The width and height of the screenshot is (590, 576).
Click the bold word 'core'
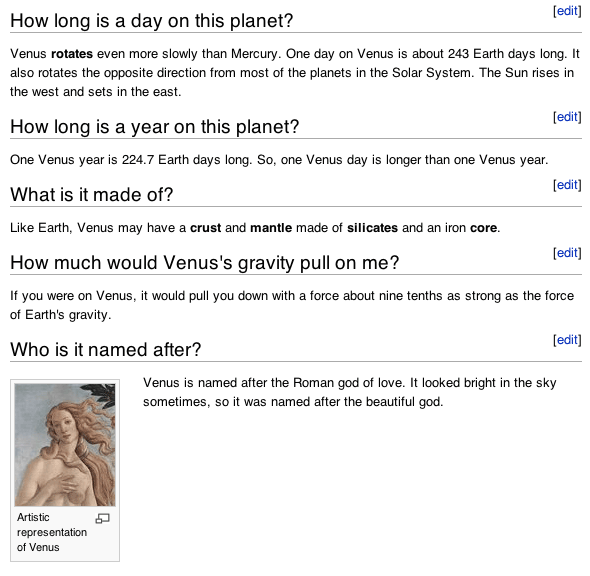pos(484,228)
